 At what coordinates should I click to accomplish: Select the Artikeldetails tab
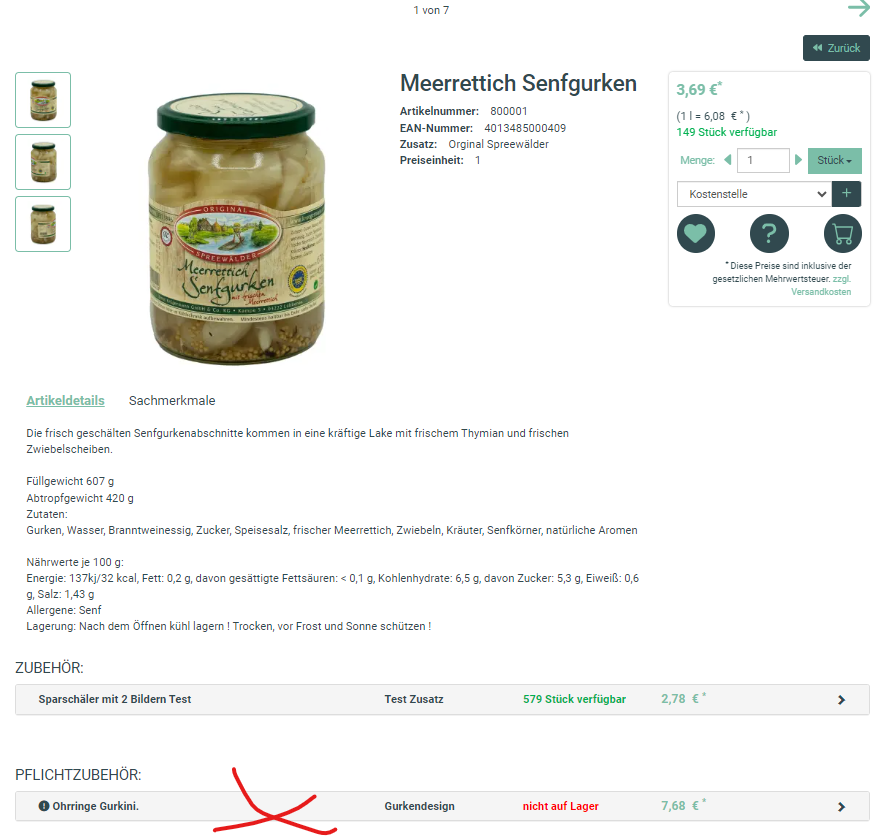pyautogui.click(x=66, y=401)
